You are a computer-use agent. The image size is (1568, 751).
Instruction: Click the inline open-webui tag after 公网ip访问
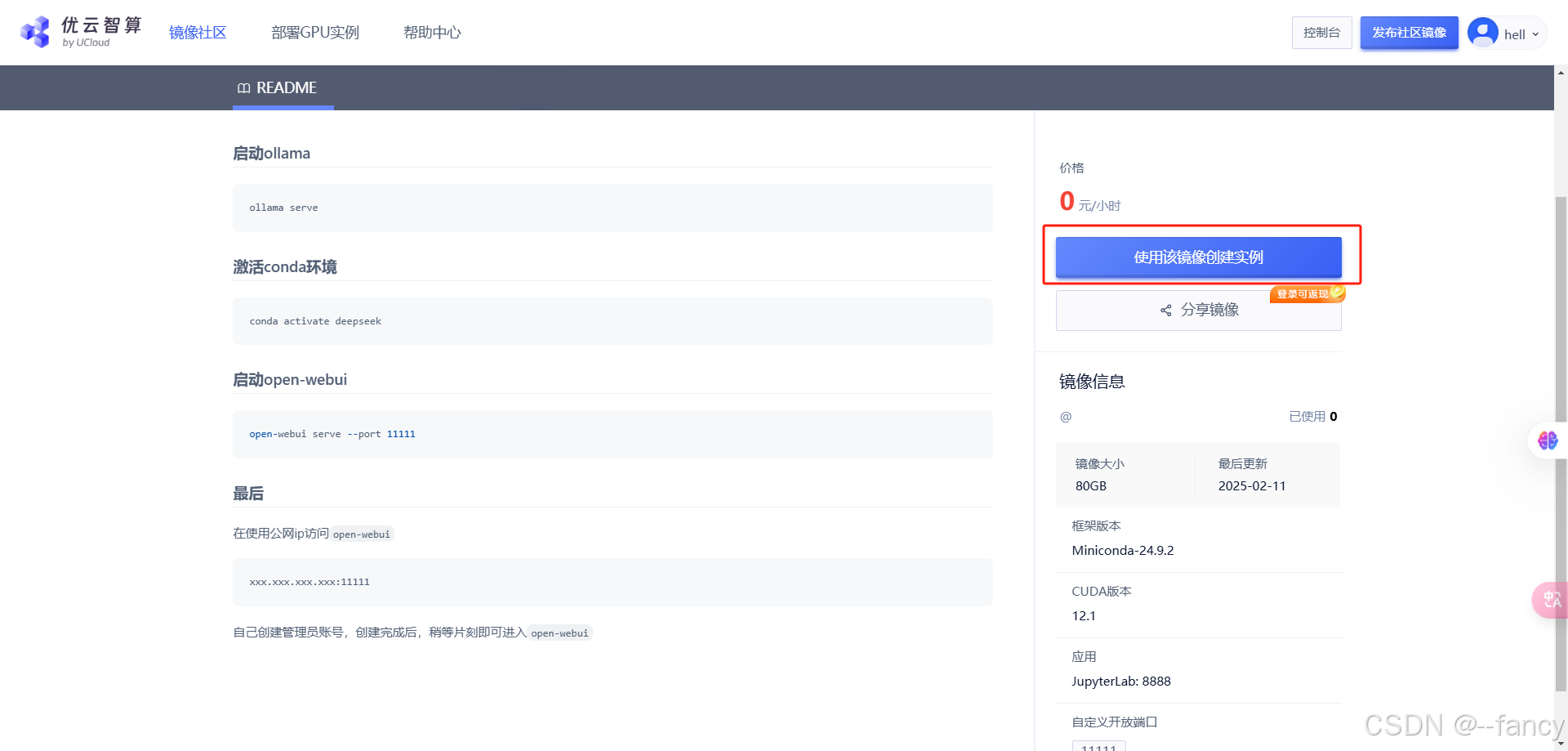362,534
